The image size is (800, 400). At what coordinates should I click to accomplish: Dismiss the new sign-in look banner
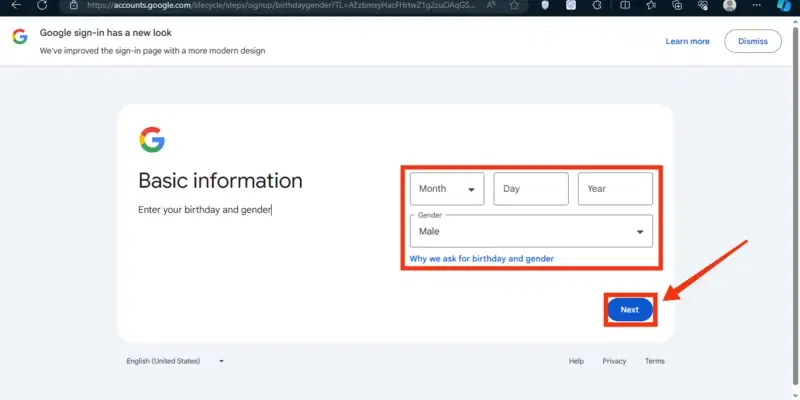click(x=753, y=41)
